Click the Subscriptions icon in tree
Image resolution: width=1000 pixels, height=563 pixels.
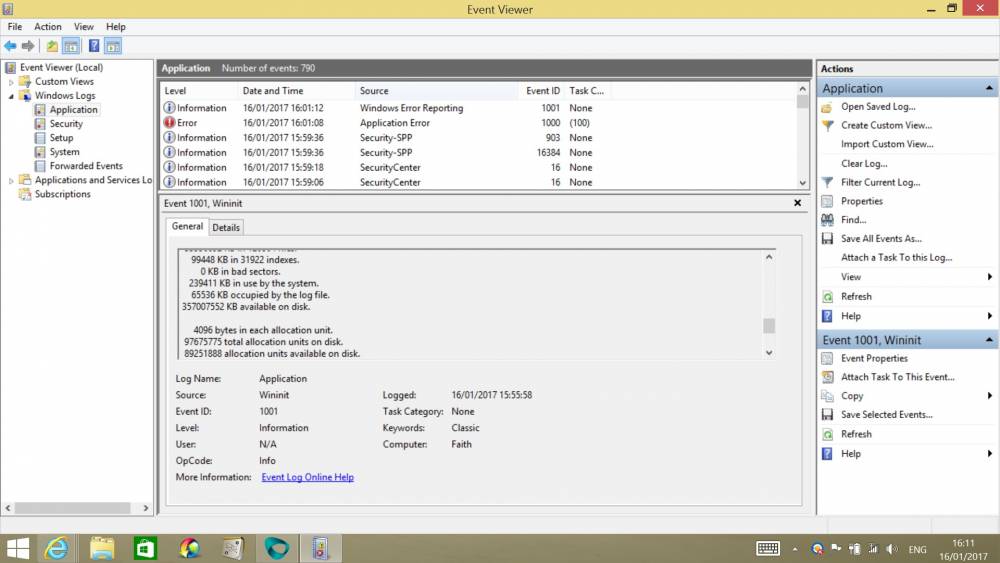[25, 194]
